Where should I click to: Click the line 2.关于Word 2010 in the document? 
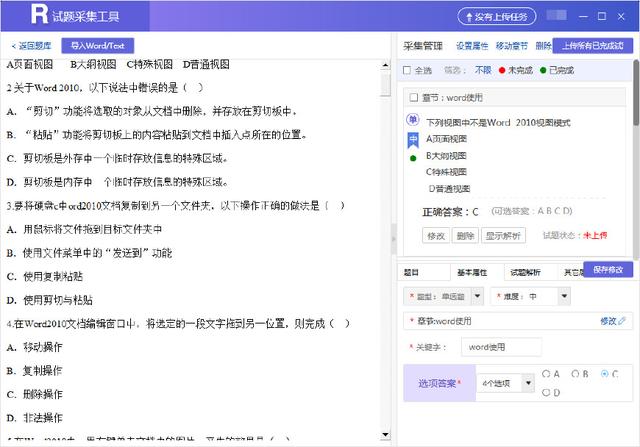point(104,87)
